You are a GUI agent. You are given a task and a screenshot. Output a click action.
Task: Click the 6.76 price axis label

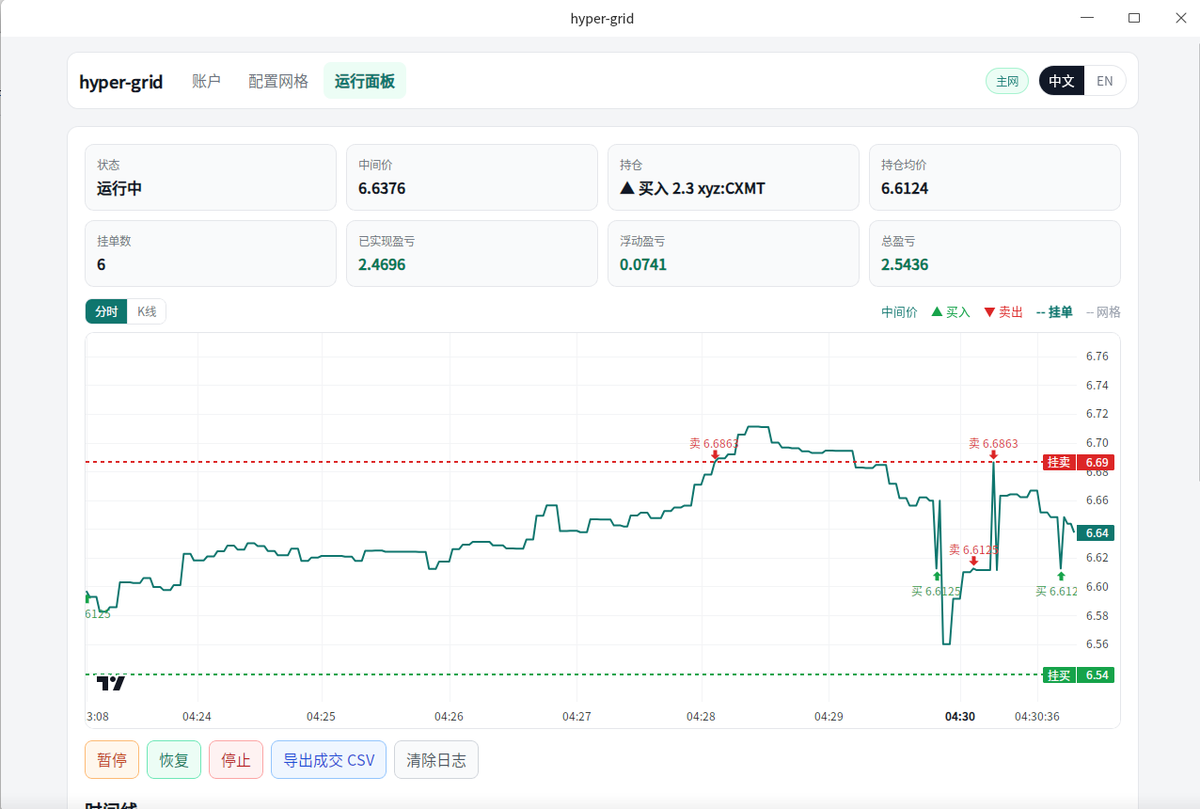1097,357
